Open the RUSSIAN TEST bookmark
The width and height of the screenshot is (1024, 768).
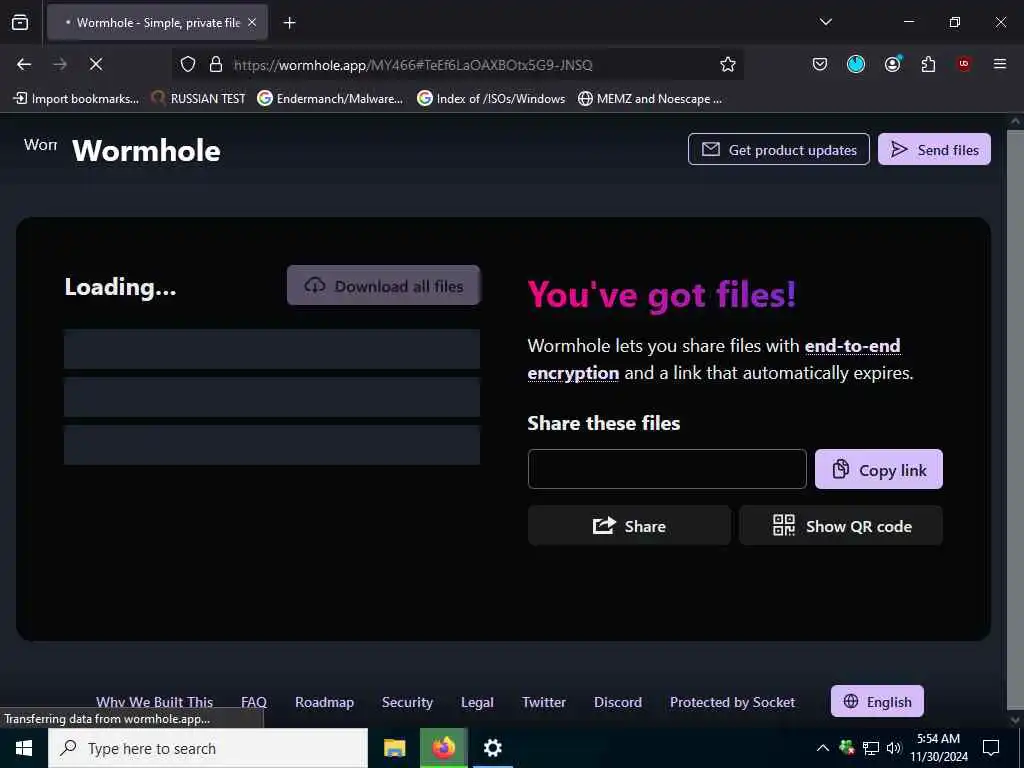[x=199, y=99]
